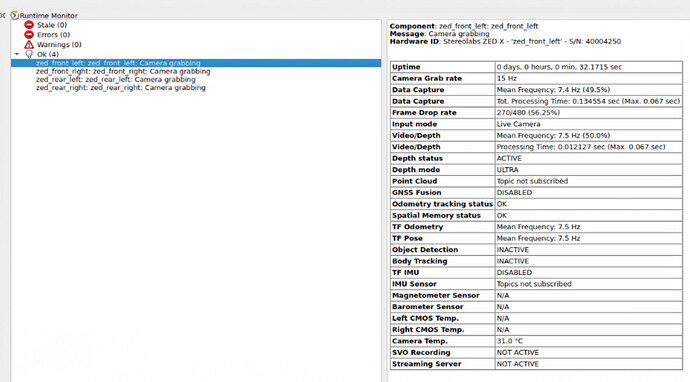Select the Stale (0) category
This screenshot has width=690, height=382.
tap(52, 25)
